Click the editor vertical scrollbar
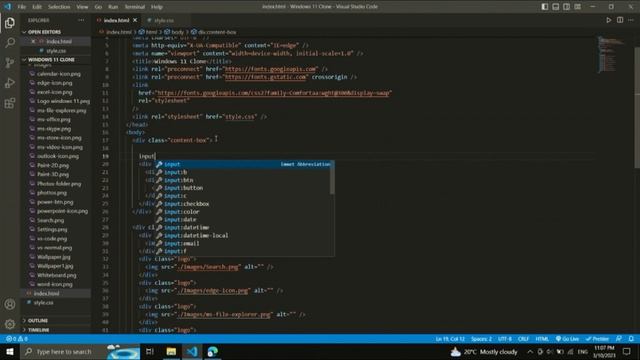Screen dimensions: 640x360 (637, 108)
